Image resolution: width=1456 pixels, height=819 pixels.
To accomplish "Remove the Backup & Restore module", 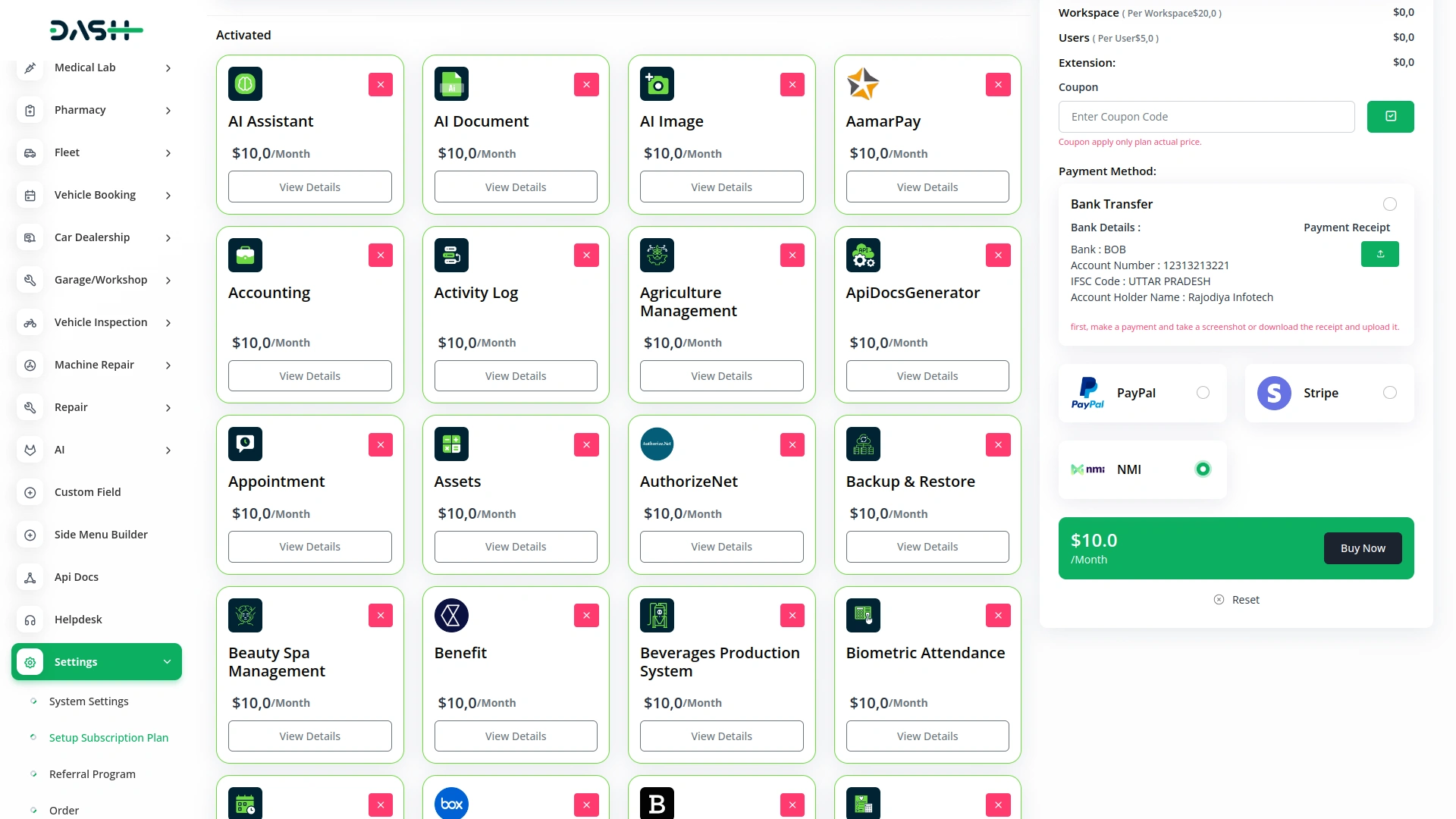I will pos(998,444).
